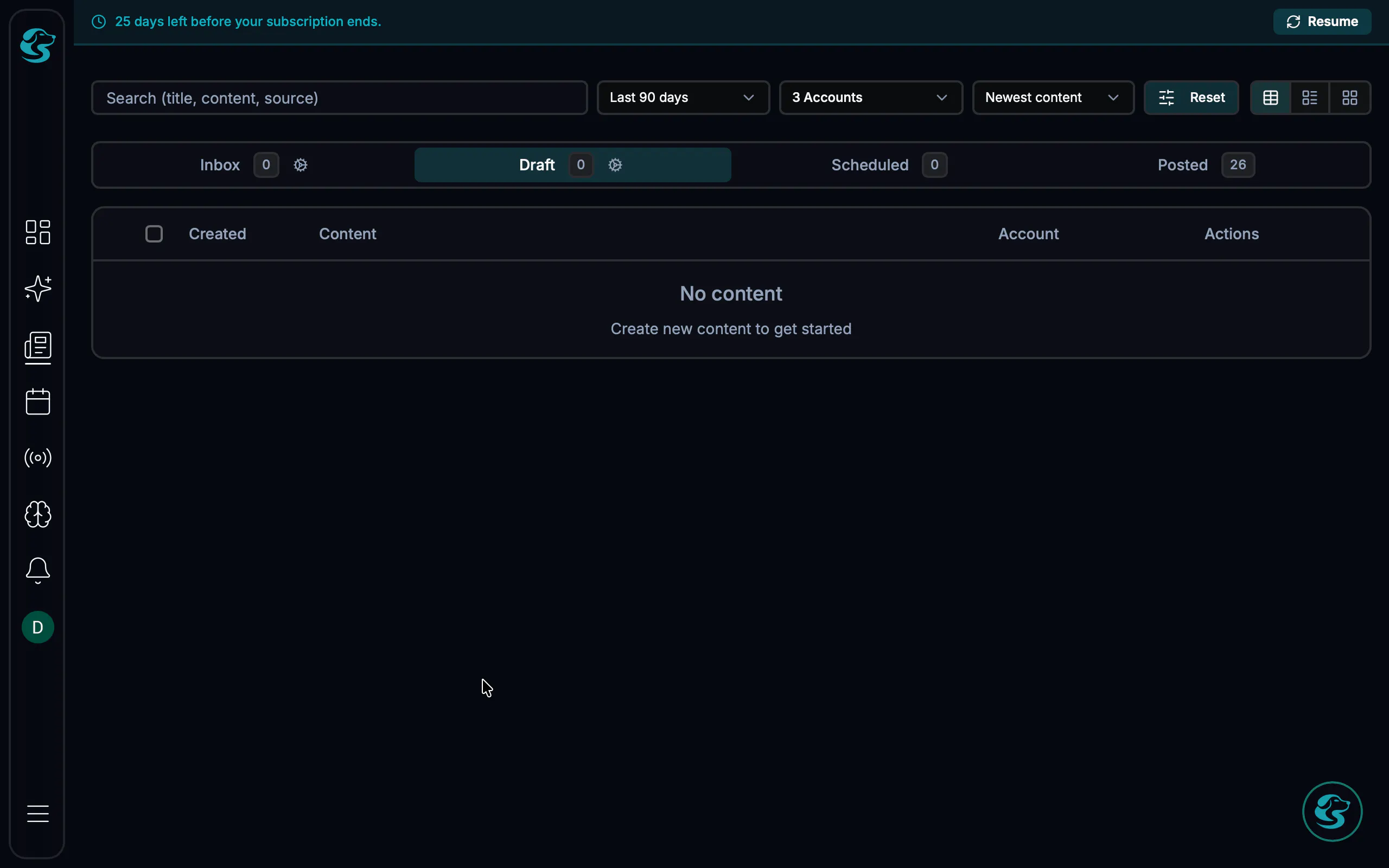This screenshot has height=868, width=1389.
Task: Select the Draft tab
Action: point(572,165)
